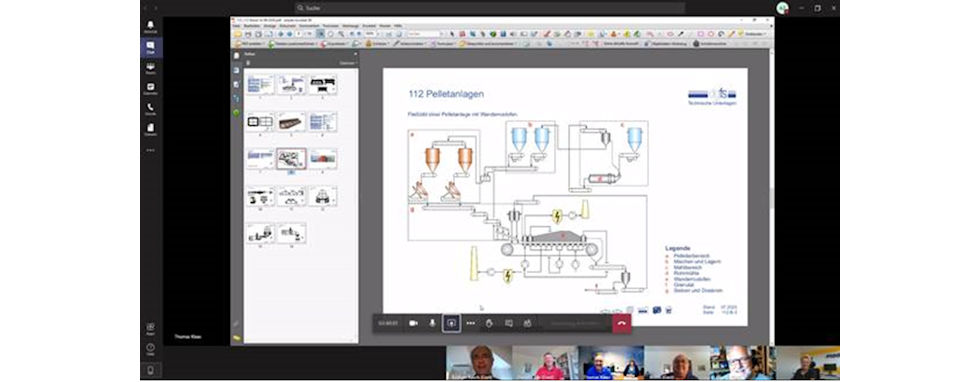Expand more apps ellipsis in Teams sidebar
980x382 pixels.
[151, 150]
